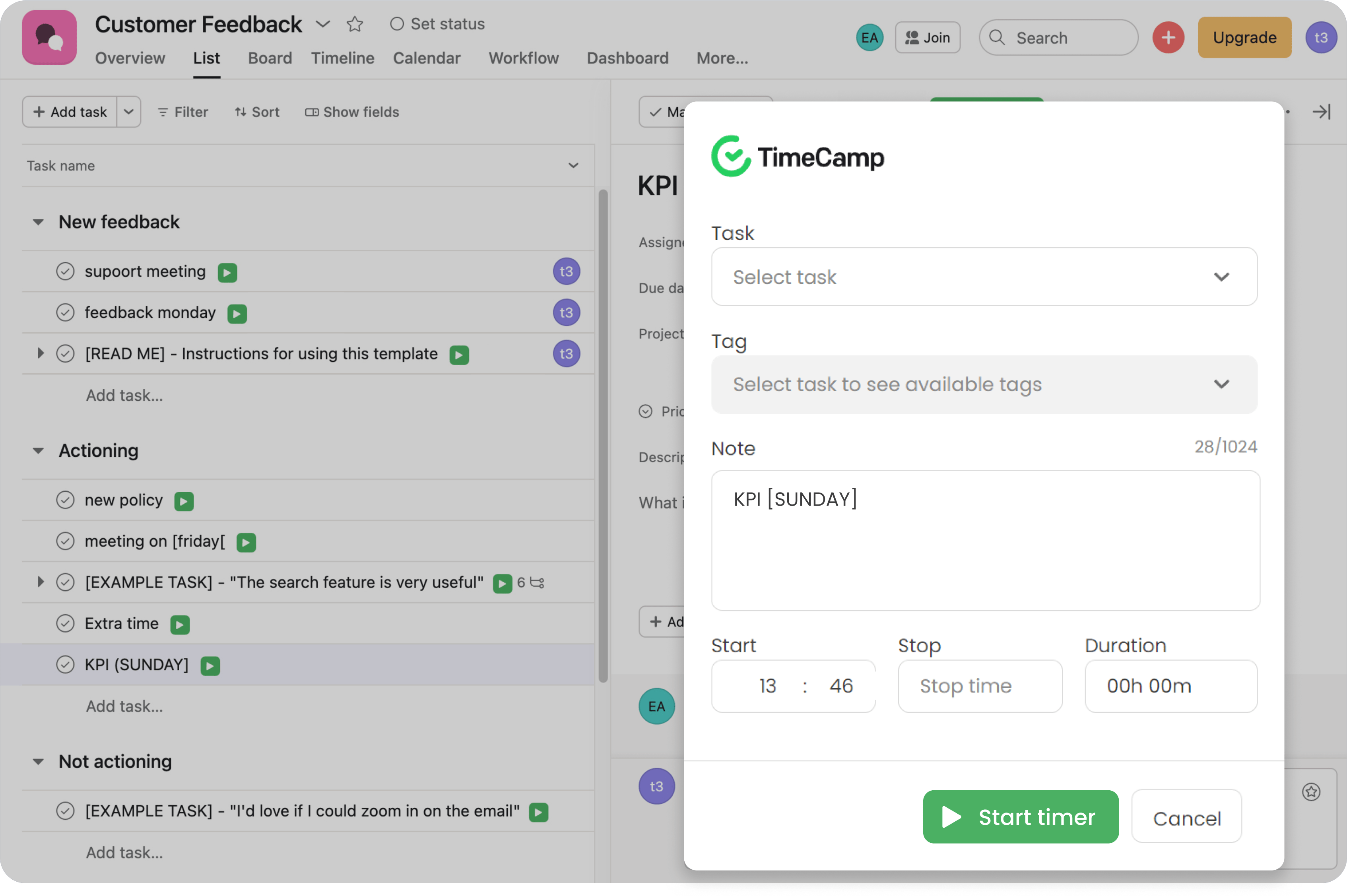The height and width of the screenshot is (896, 1347).
Task: Open the More... tab menu
Action: pyautogui.click(x=722, y=58)
